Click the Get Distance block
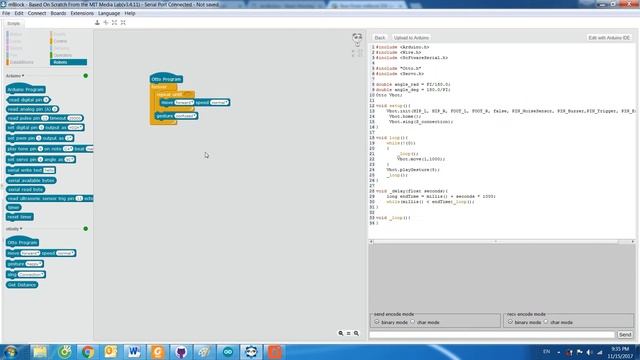This screenshot has height=360, width=640. [22, 285]
